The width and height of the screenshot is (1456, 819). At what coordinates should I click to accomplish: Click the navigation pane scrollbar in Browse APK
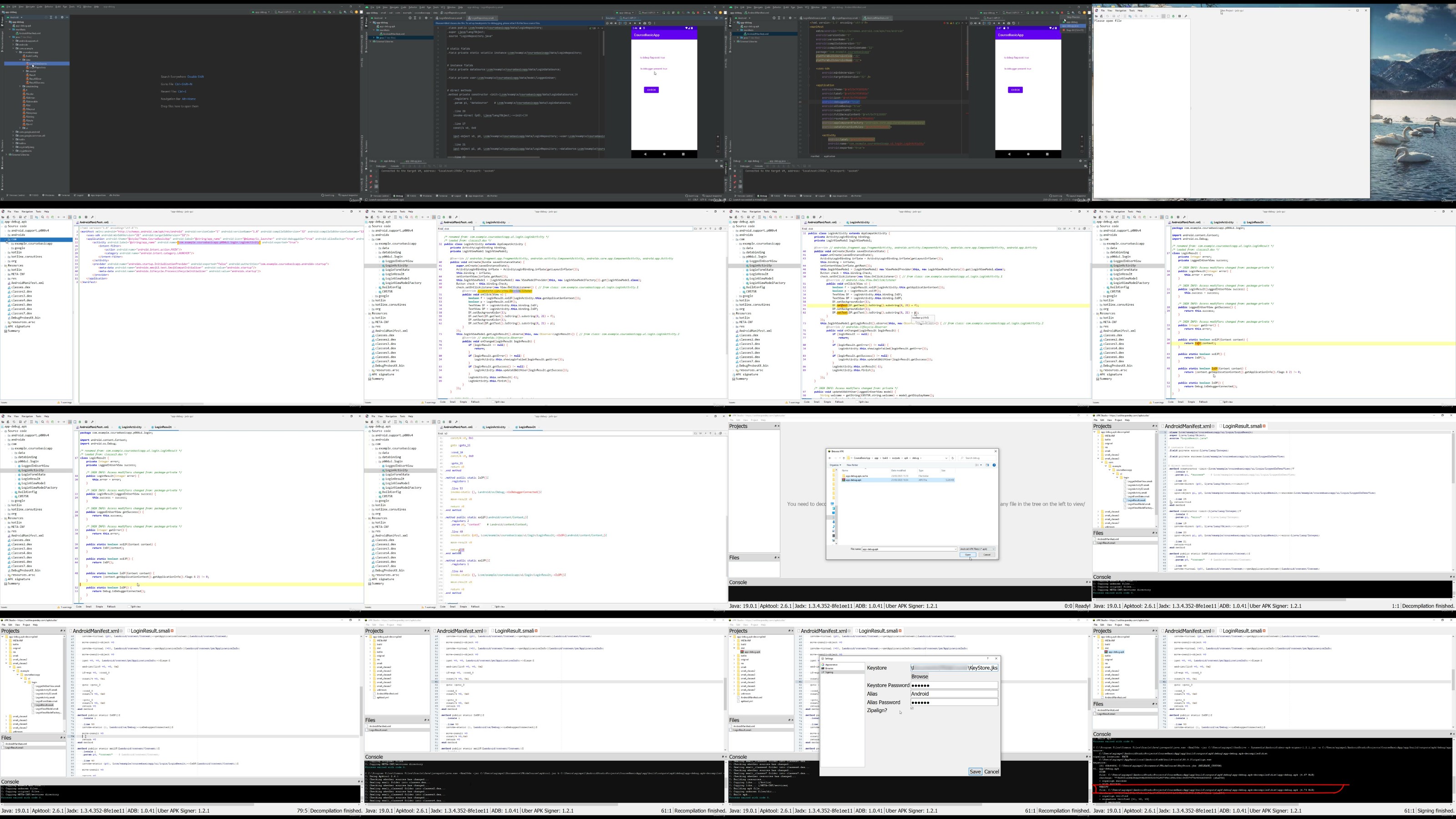(x=837, y=523)
